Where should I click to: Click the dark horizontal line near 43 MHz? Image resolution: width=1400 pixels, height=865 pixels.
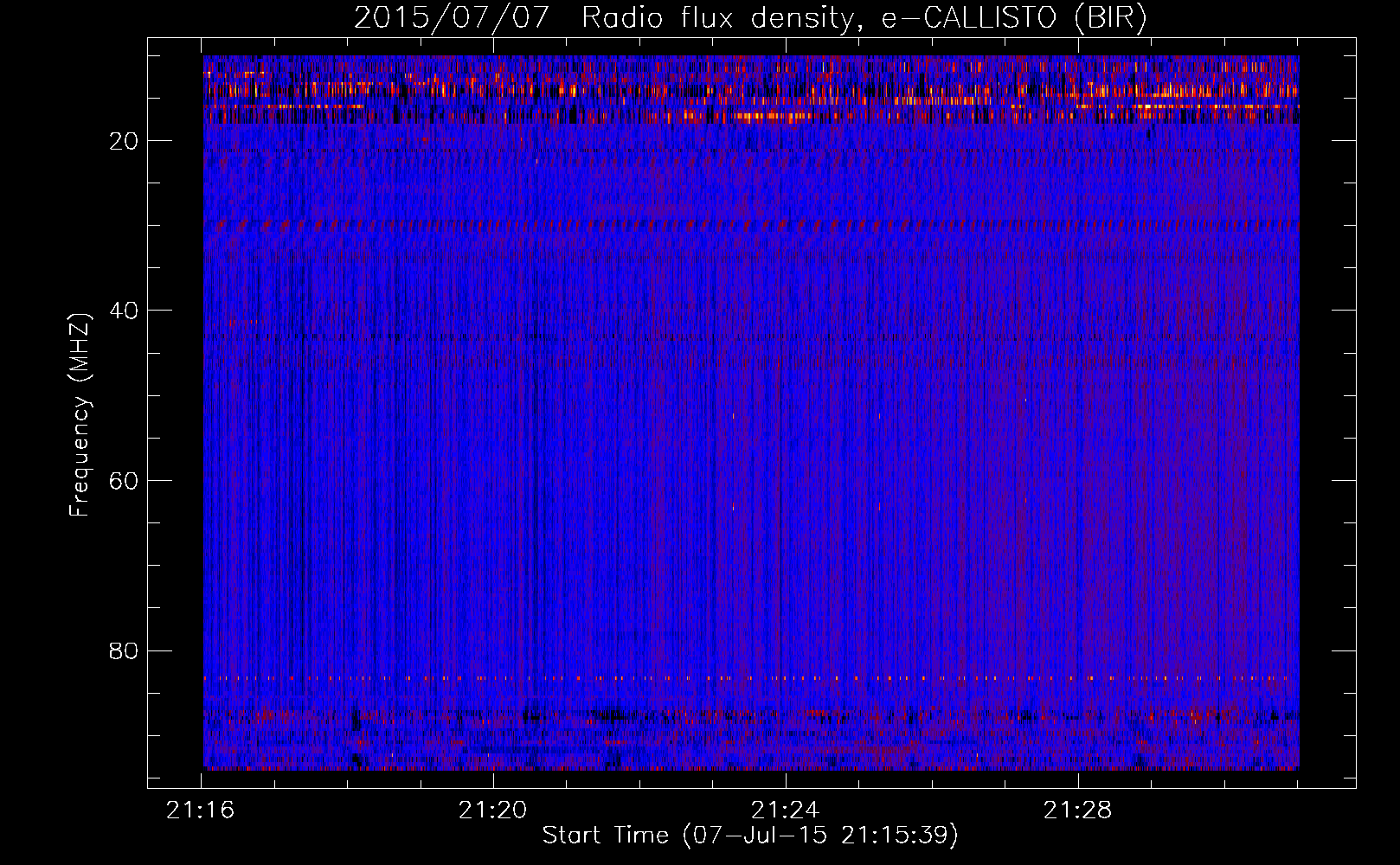pyautogui.click(x=751, y=337)
